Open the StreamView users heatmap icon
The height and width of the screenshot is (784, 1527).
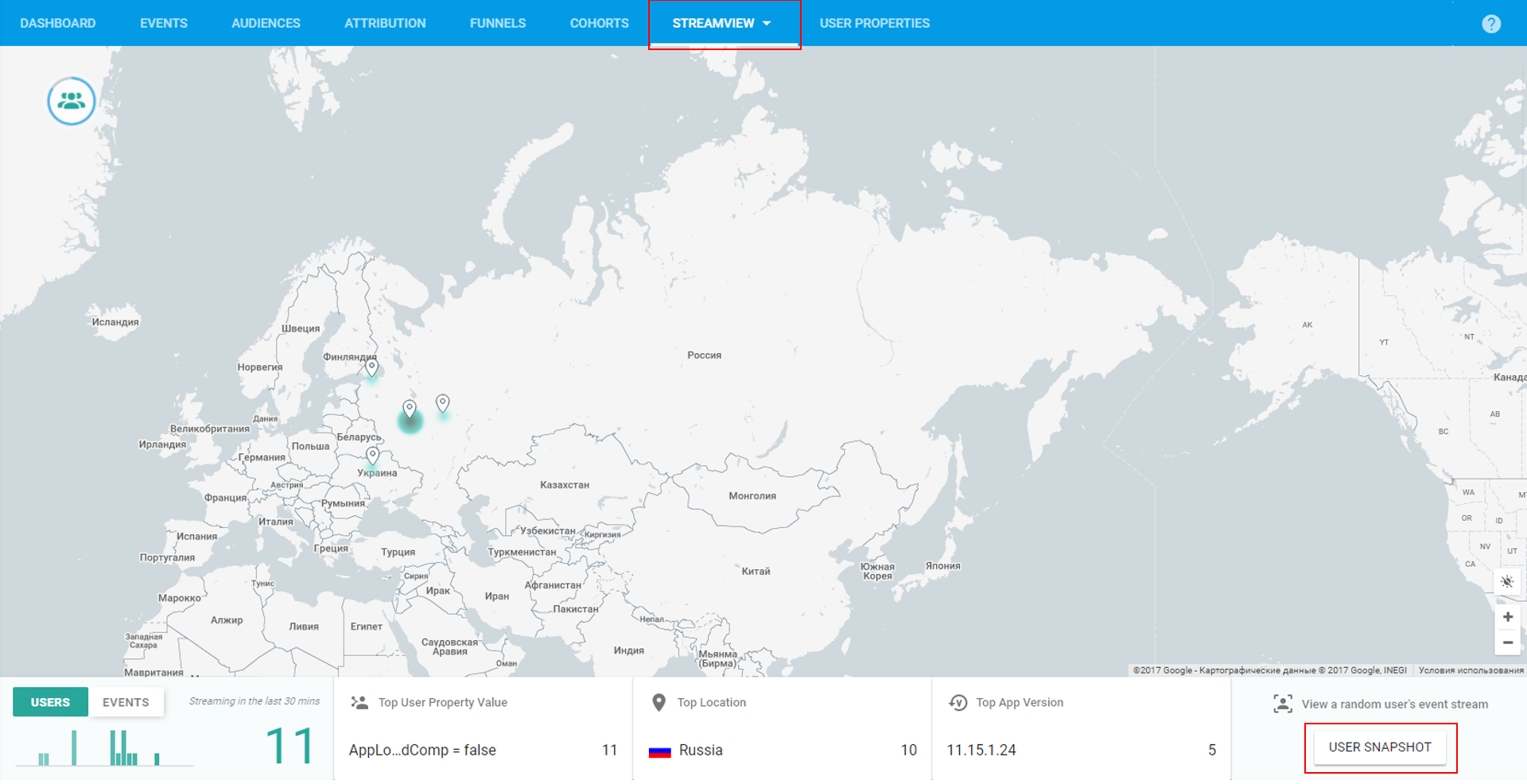71,101
